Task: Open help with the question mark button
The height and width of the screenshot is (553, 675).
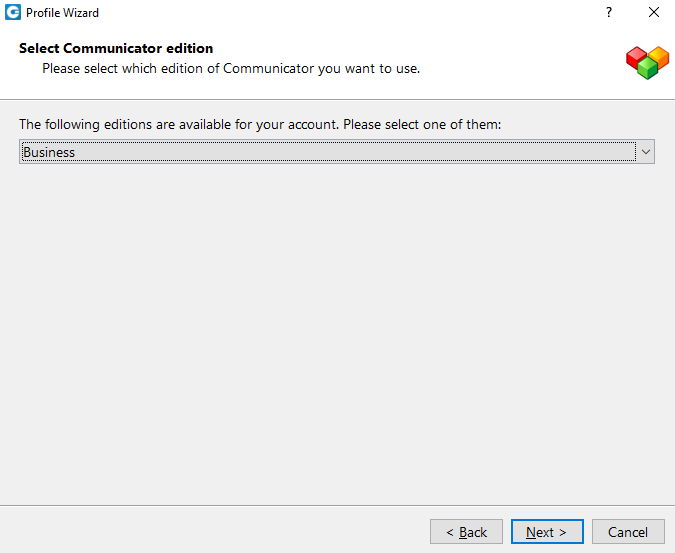Action: coord(609,12)
